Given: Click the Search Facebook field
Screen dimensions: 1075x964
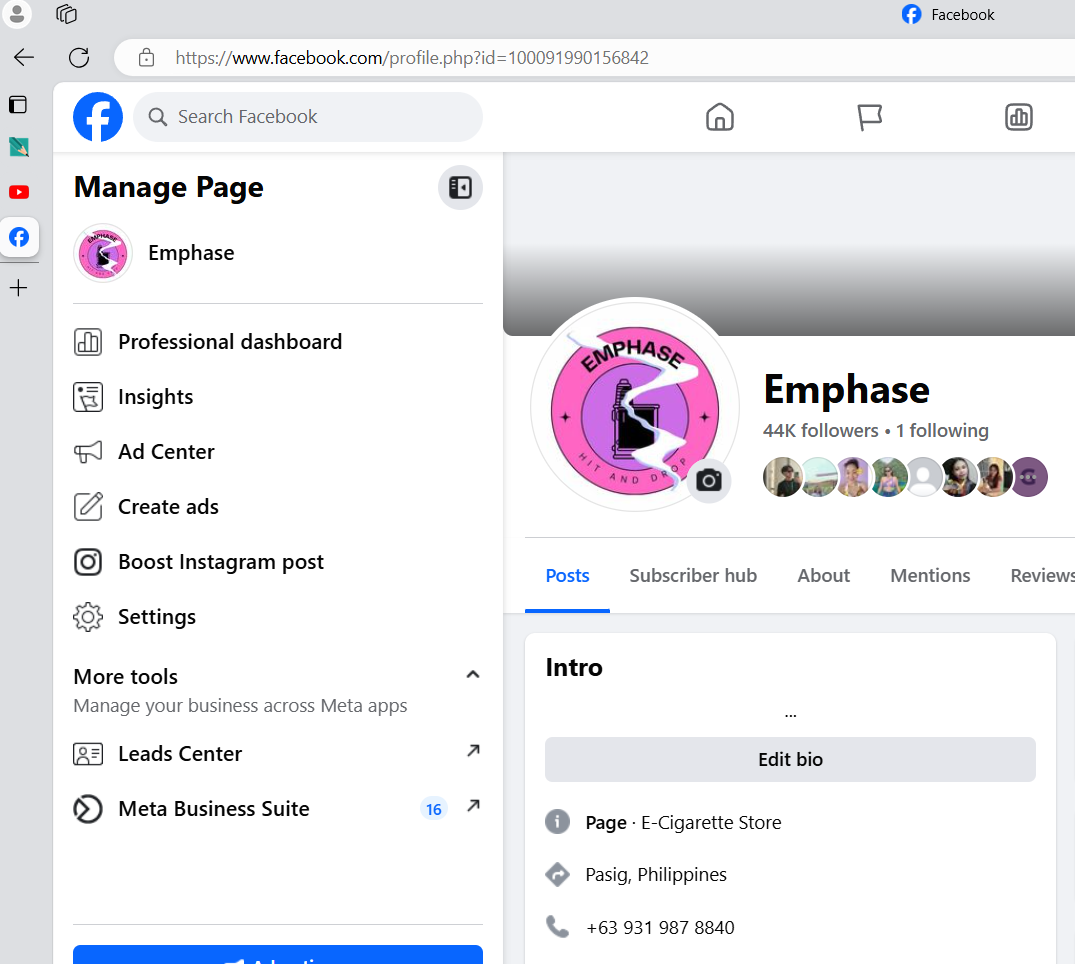Looking at the screenshot, I should (x=308, y=117).
